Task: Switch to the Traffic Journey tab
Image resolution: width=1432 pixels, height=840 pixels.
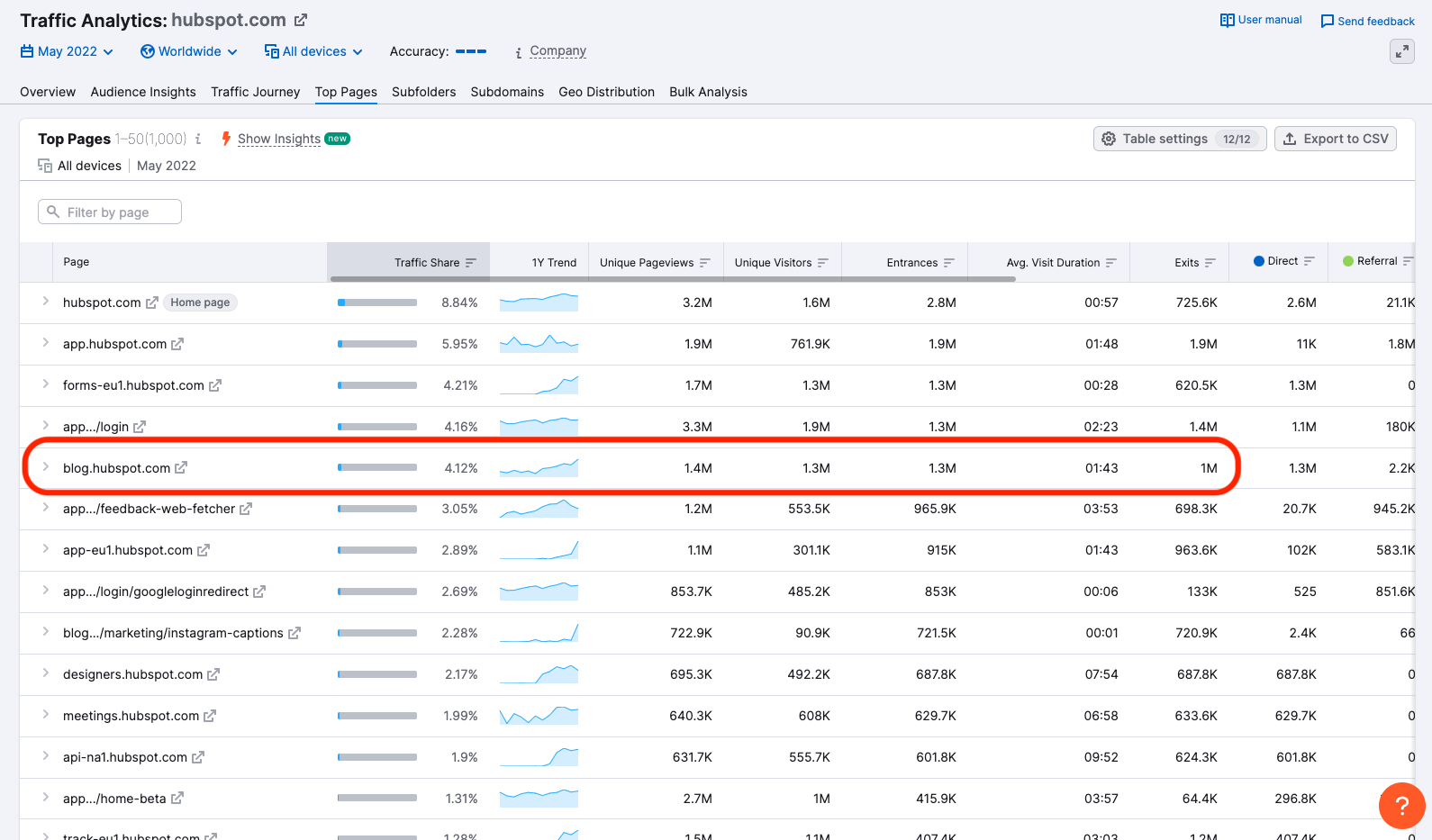Action: [x=255, y=92]
